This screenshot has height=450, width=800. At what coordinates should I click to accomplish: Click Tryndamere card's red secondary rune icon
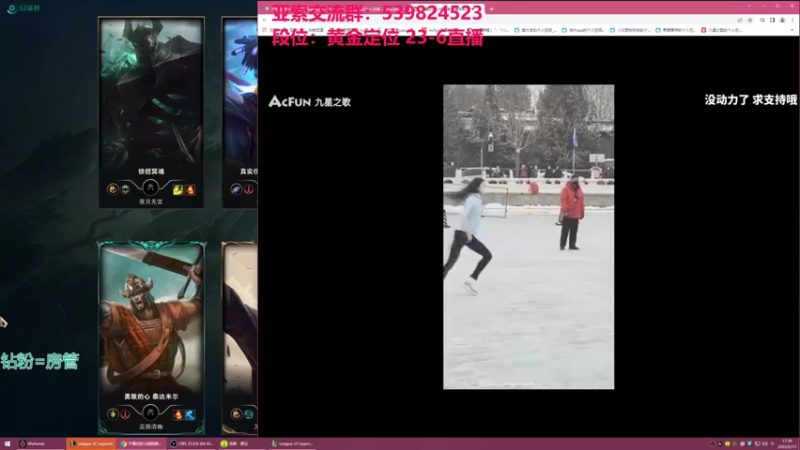point(126,415)
